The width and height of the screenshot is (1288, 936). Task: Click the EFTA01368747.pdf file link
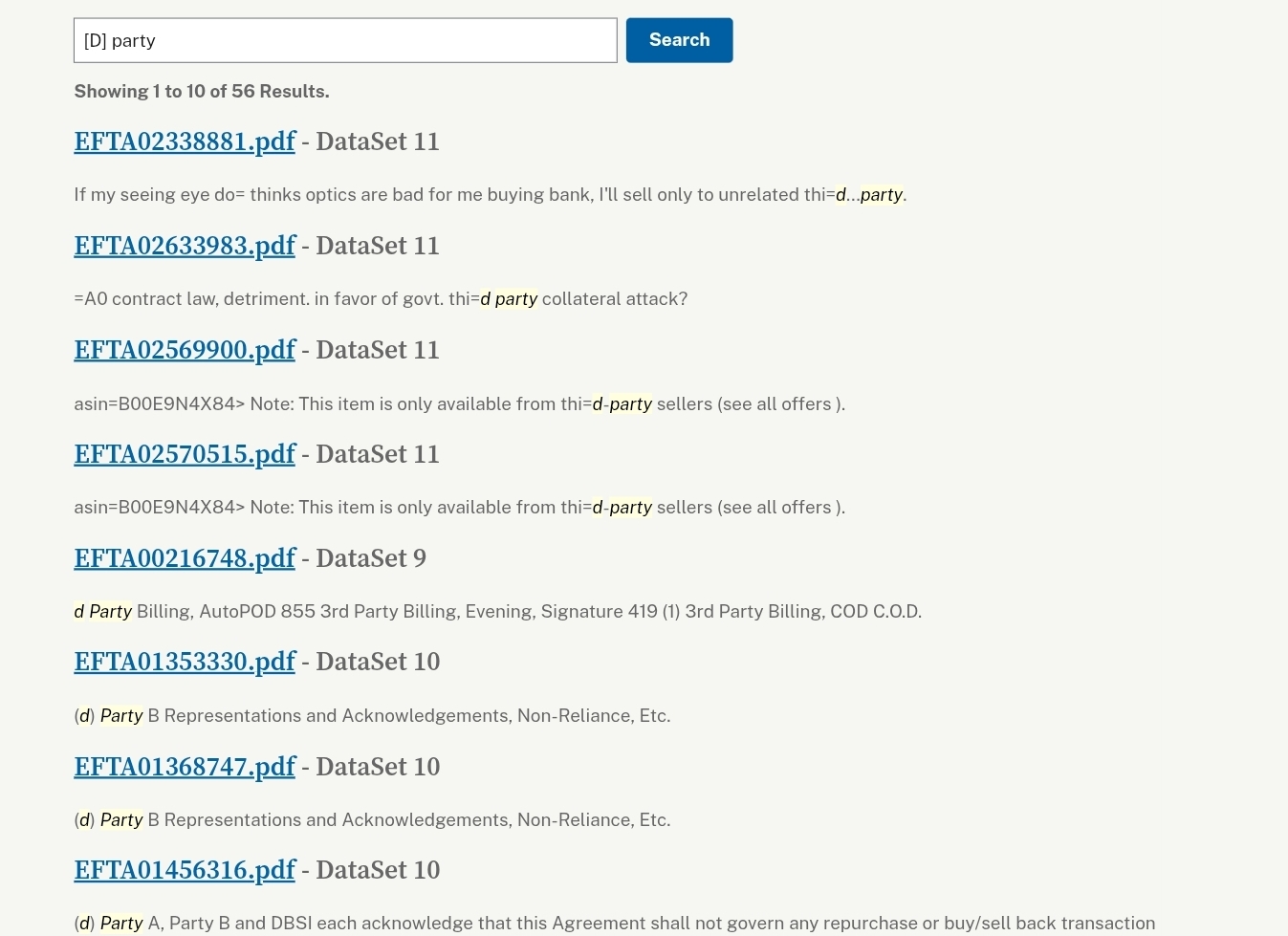click(185, 767)
